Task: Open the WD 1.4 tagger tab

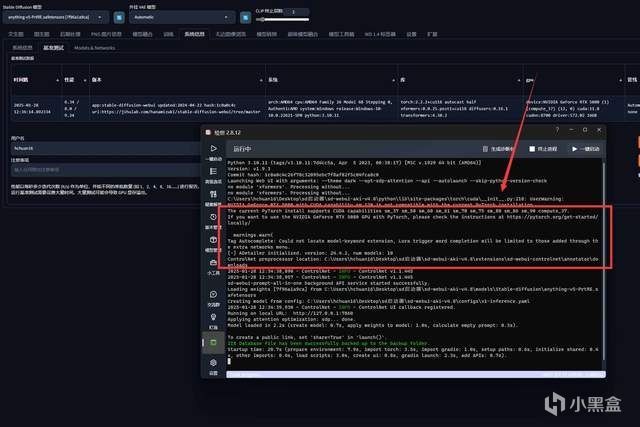Action: [380, 34]
